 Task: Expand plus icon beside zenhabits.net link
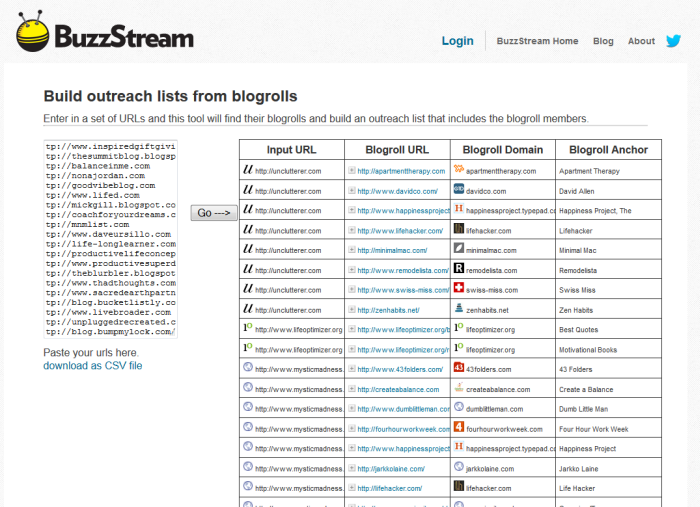[x=352, y=309]
